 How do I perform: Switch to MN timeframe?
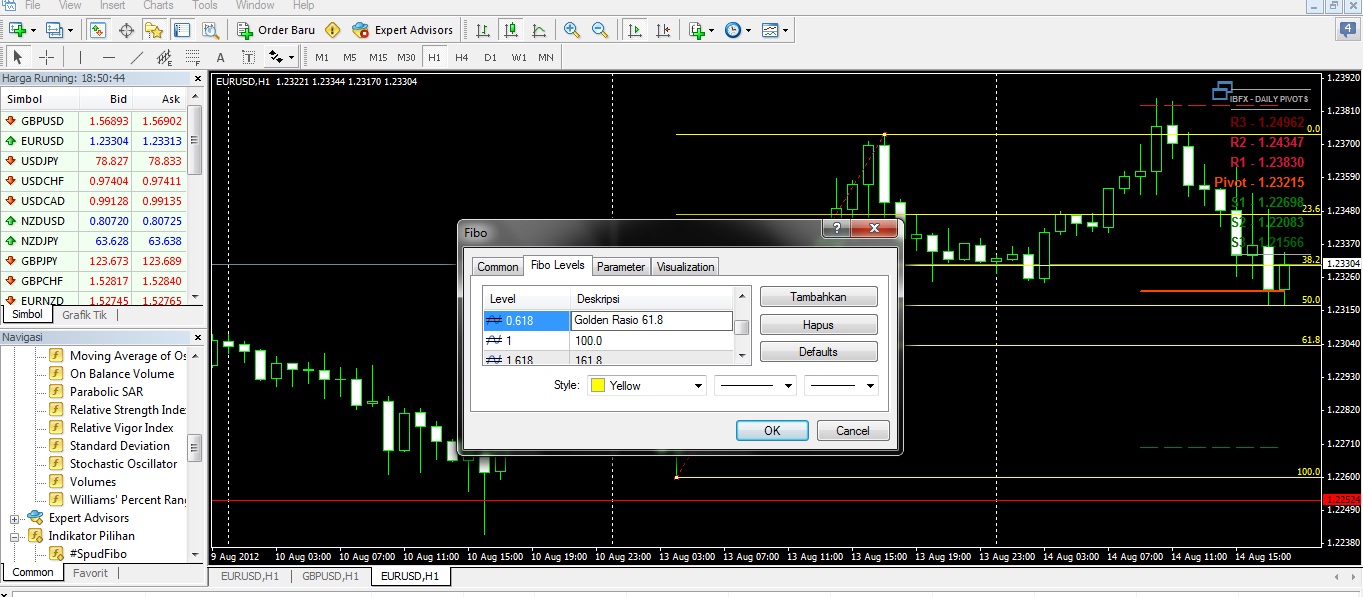[x=546, y=57]
